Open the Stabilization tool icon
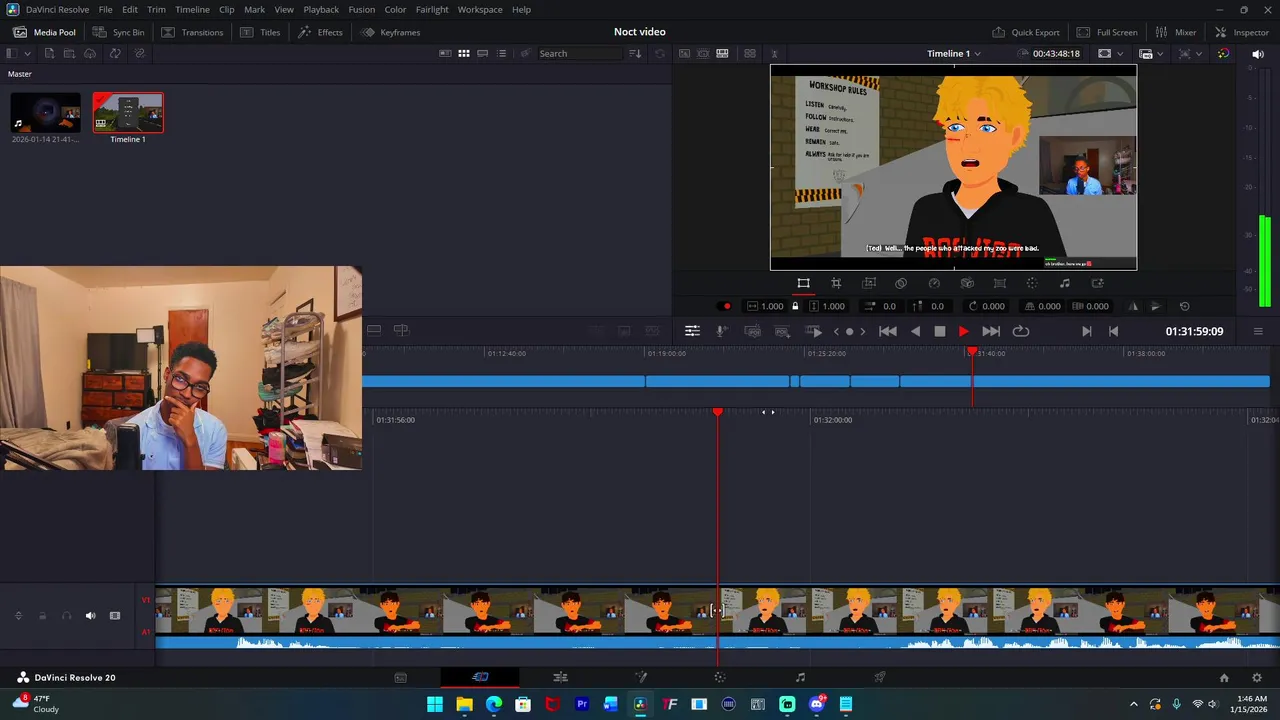 point(967,283)
